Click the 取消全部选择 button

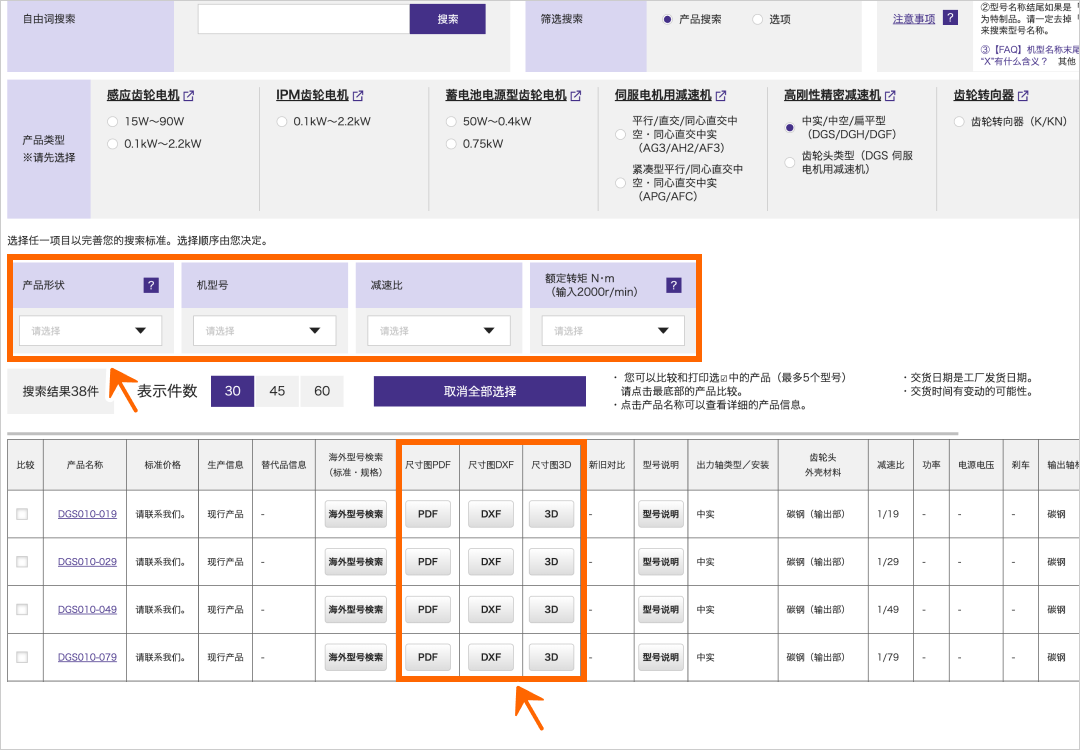tap(480, 391)
